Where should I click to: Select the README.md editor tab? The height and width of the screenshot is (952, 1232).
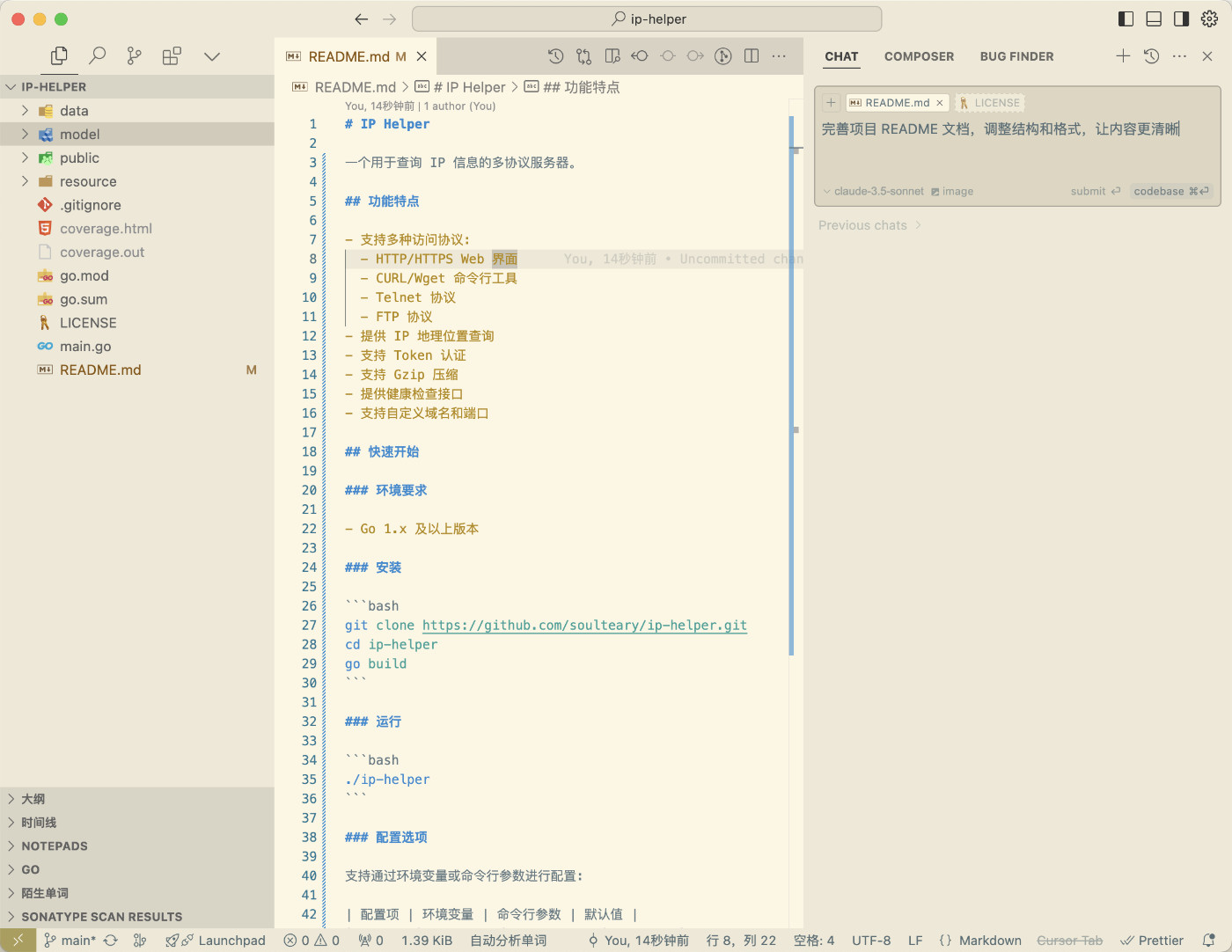point(356,56)
